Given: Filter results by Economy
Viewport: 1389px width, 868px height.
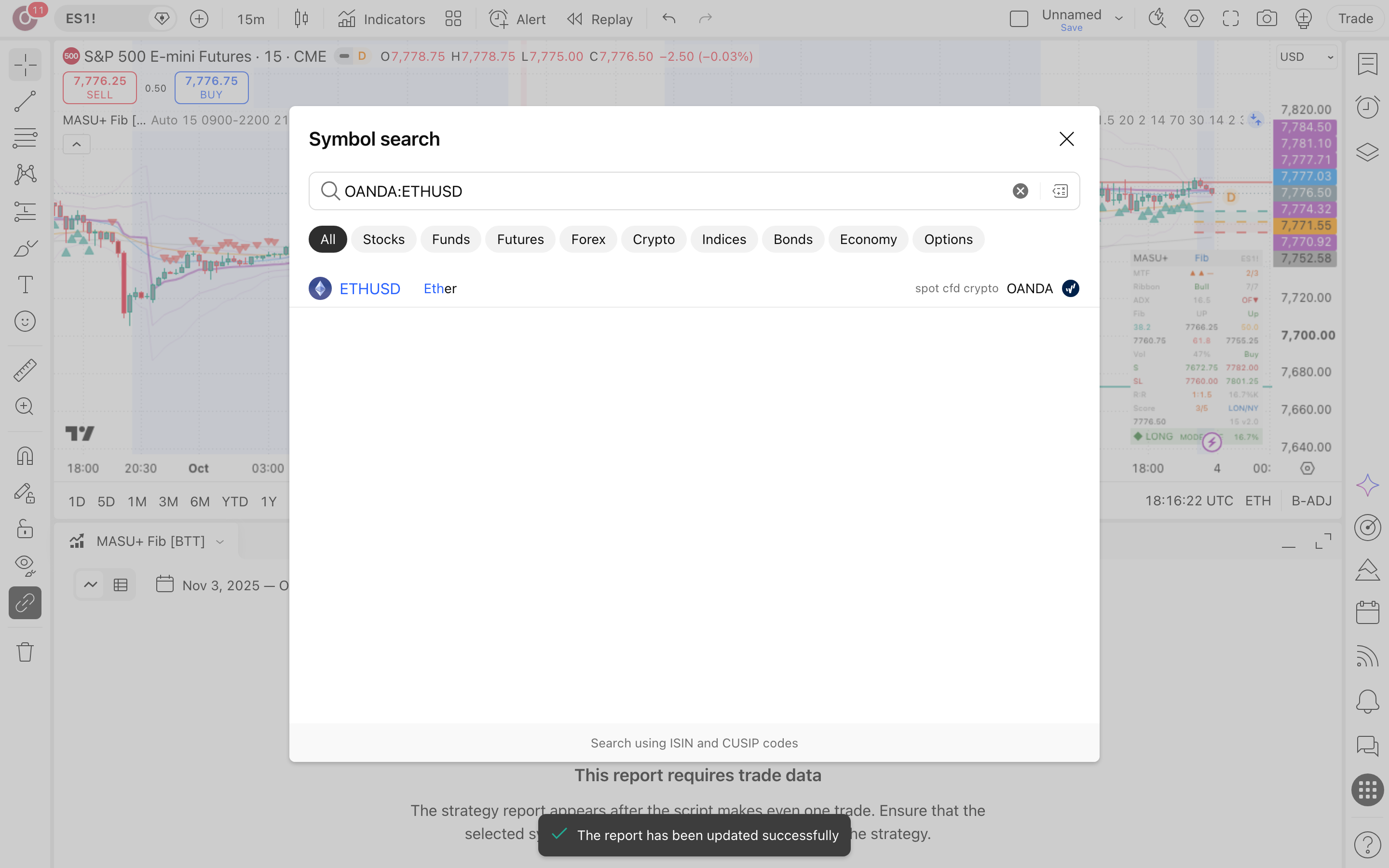Looking at the screenshot, I should click(x=868, y=239).
